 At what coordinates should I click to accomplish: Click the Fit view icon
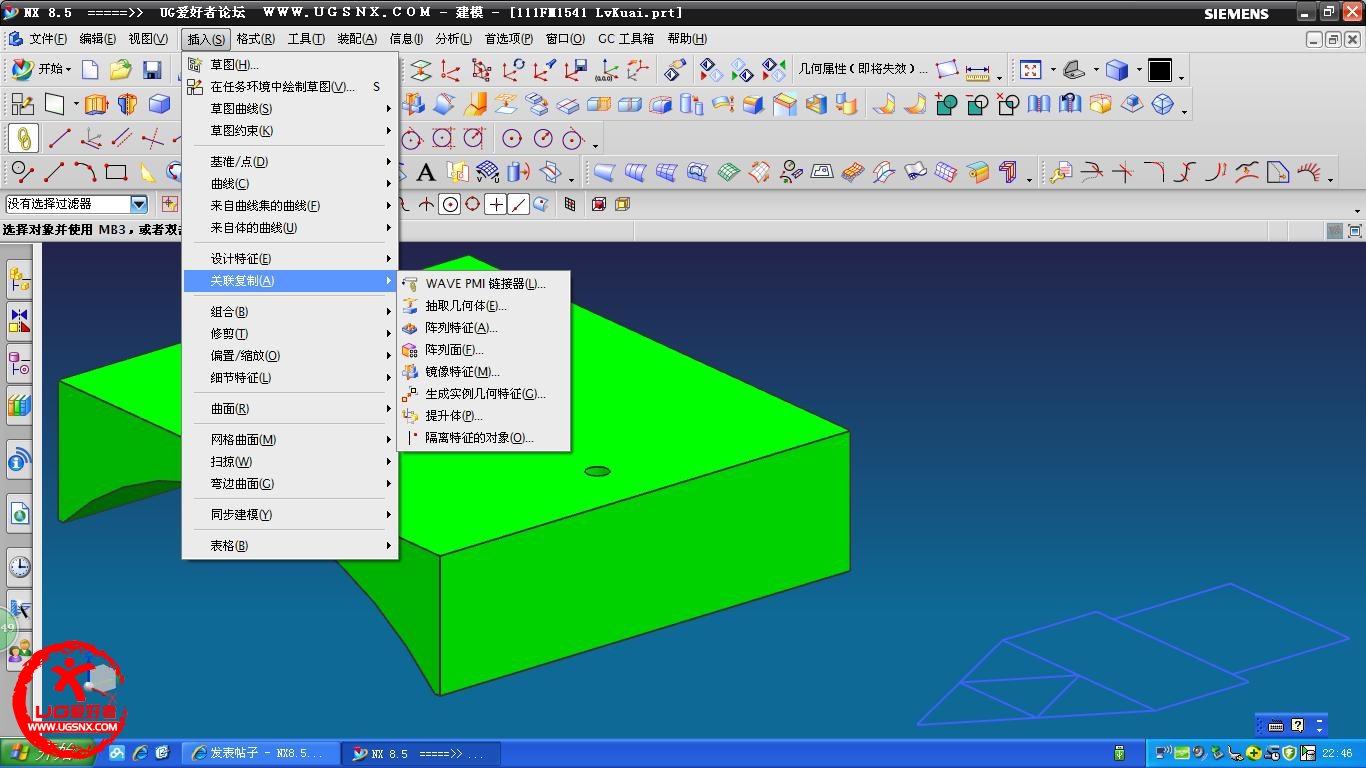point(1030,70)
